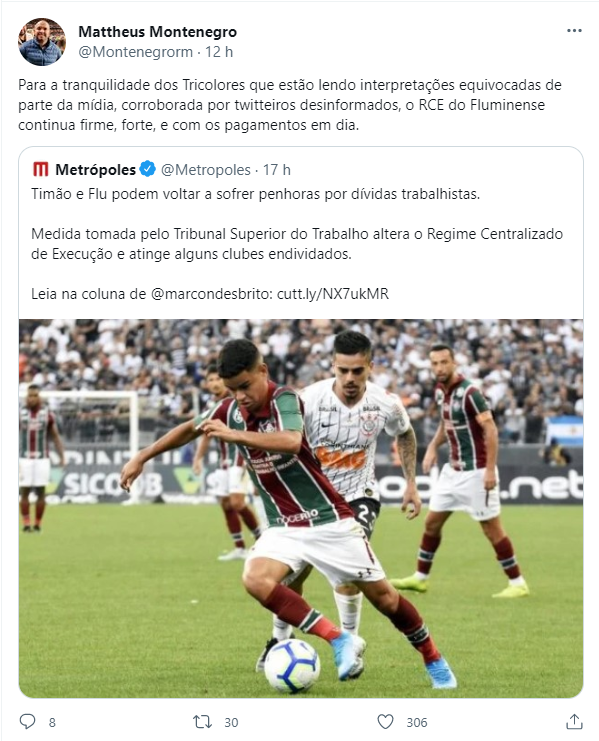This screenshot has height=741, width=599.
Task: Open the share upload icon
Action: pyautogui.click(x=574, y=722)
